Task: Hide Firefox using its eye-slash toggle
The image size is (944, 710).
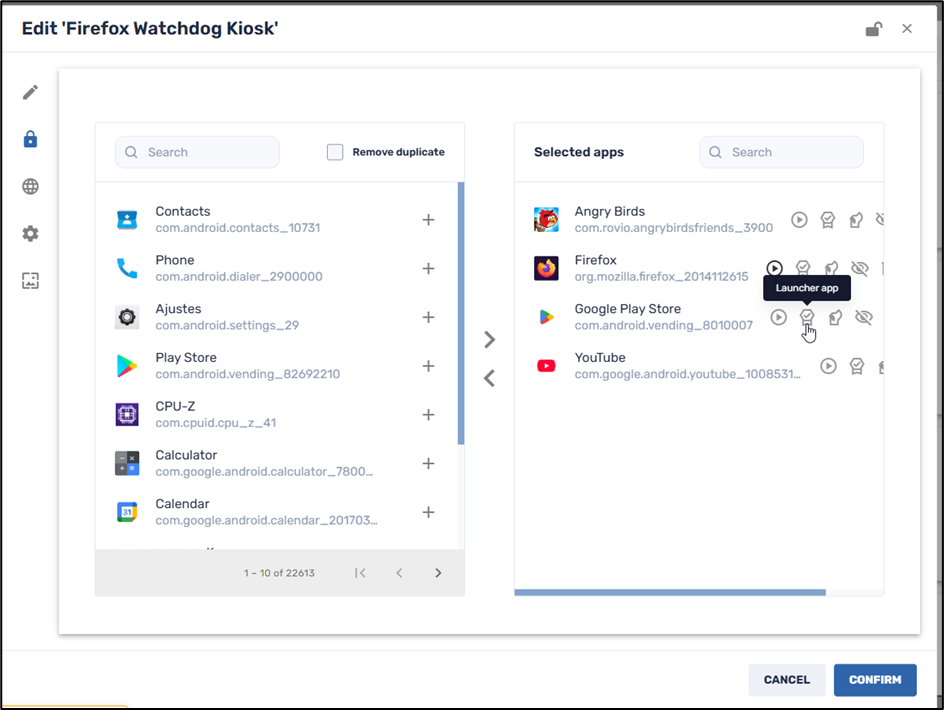Action: tap(859, 268)
